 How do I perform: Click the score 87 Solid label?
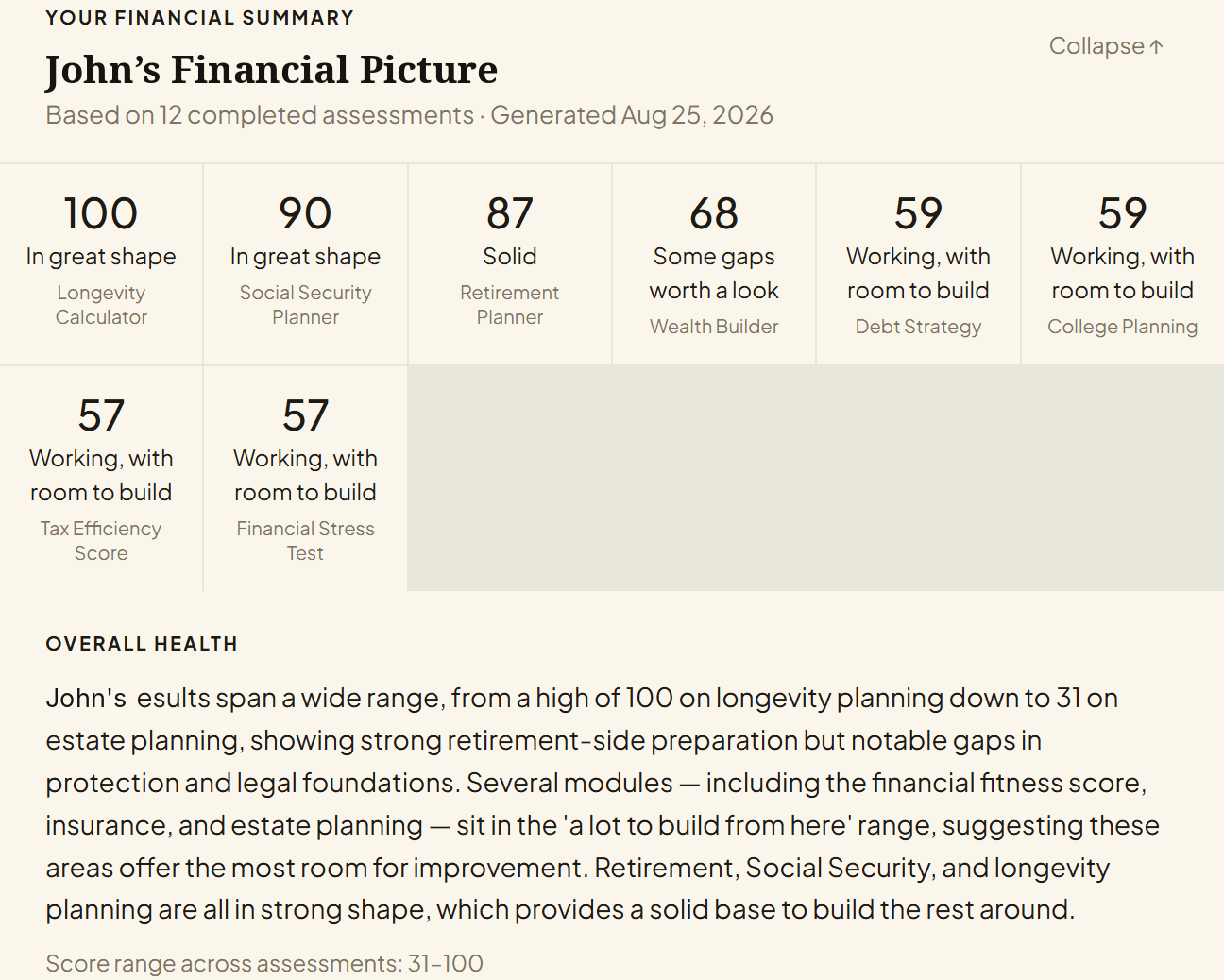510,257
